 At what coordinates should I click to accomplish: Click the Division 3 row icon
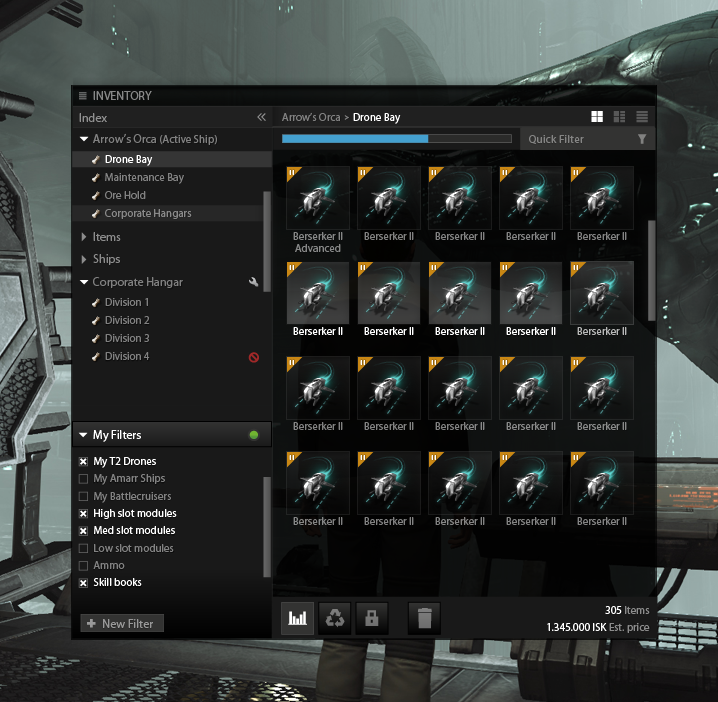click(x=96, y=338)
